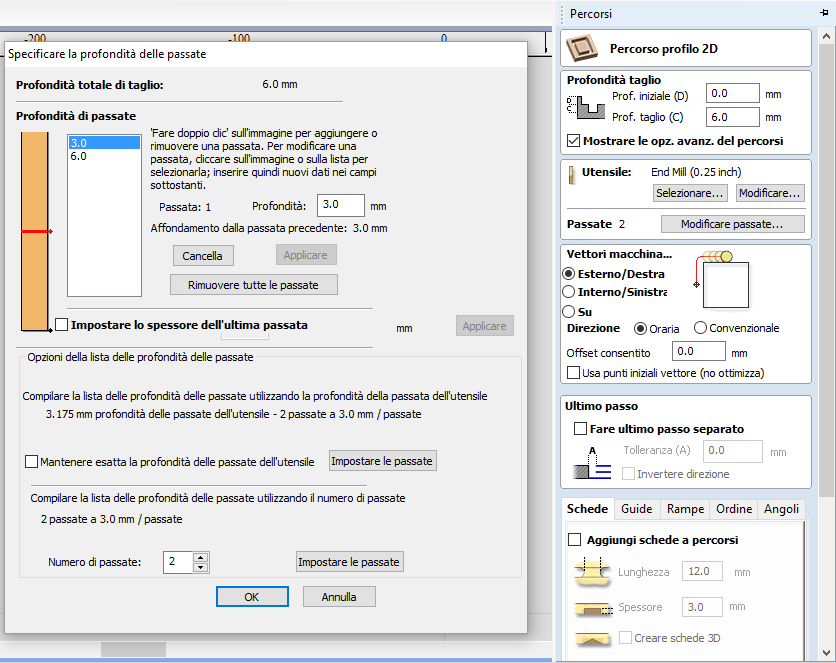Choose Convenzionale direction

click(700, 328)
